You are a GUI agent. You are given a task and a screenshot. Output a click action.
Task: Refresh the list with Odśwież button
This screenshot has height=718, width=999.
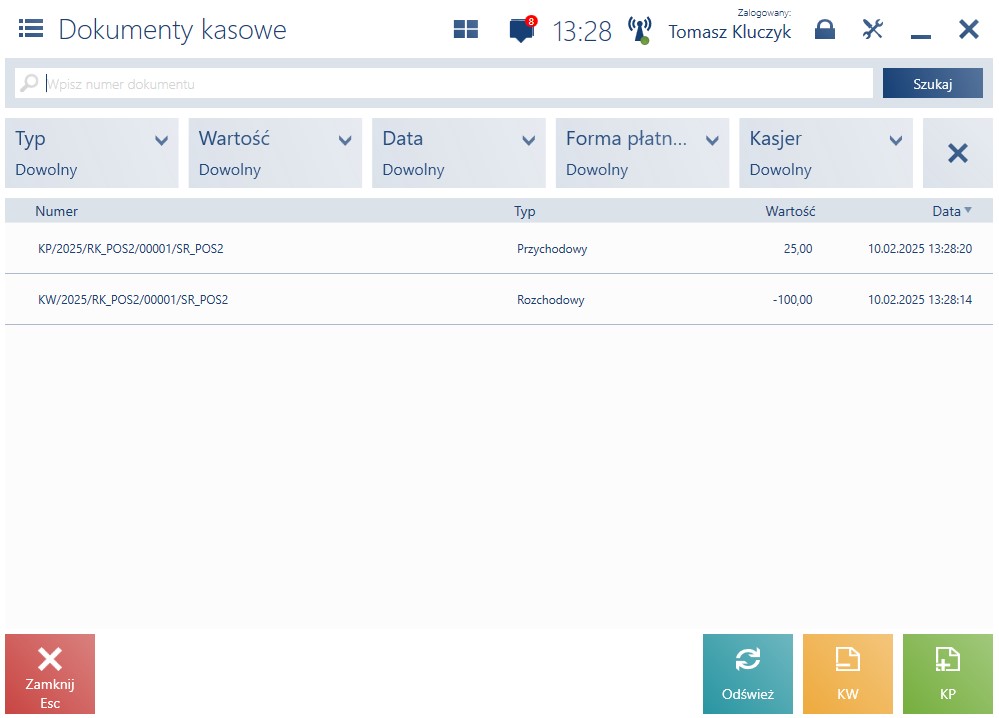coord(747,674)
